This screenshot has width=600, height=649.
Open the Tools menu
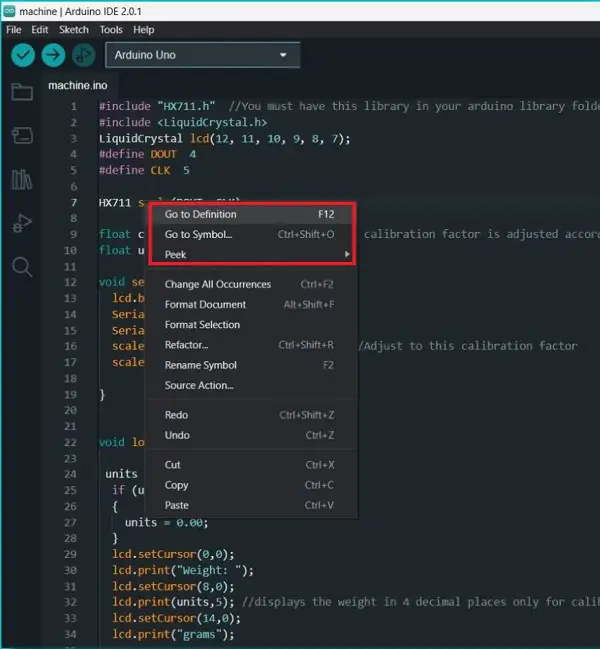click(x=111, y=30)
